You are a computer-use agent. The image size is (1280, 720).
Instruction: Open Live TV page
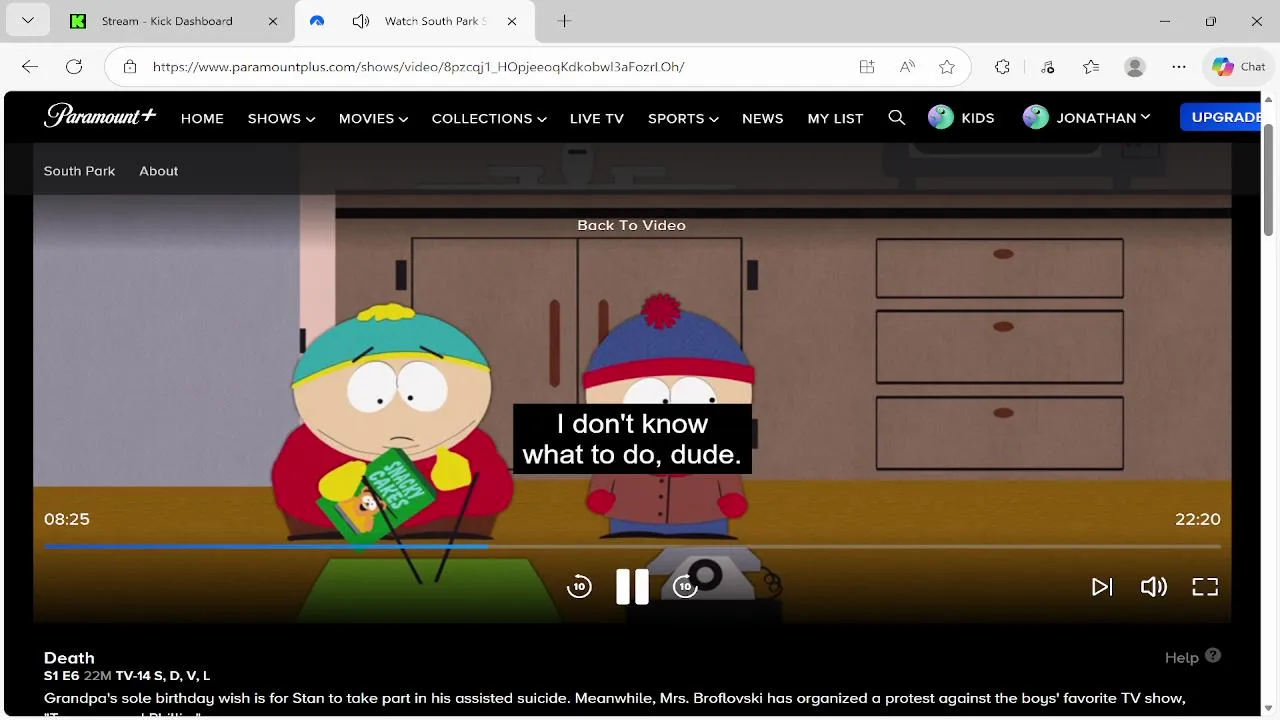click(597, 118)
